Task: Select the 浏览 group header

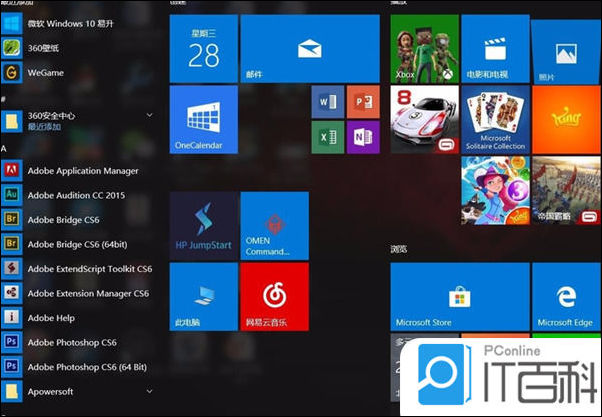Action: click(399, 250)
